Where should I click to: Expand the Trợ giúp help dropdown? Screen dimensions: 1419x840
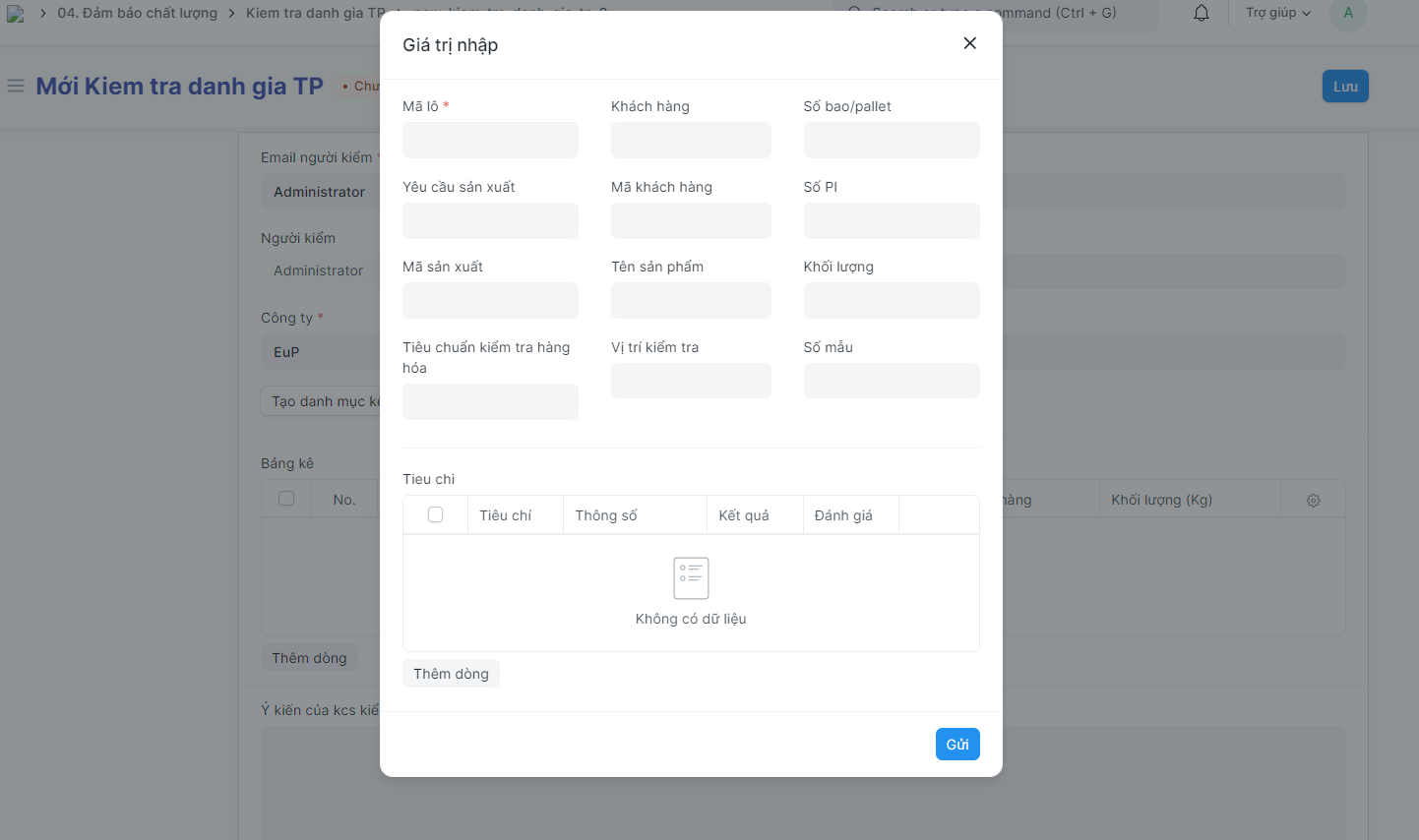tap(1277, 13)
